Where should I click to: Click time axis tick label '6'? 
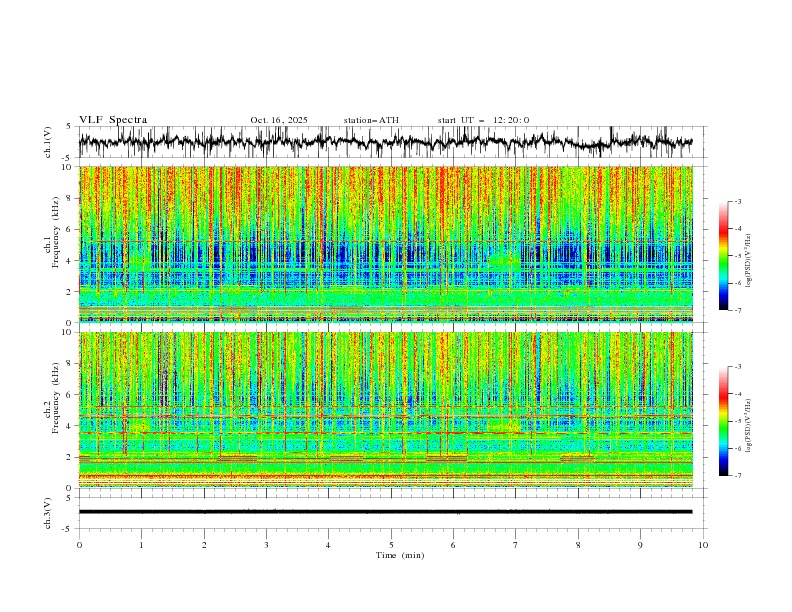pos(453,545)
